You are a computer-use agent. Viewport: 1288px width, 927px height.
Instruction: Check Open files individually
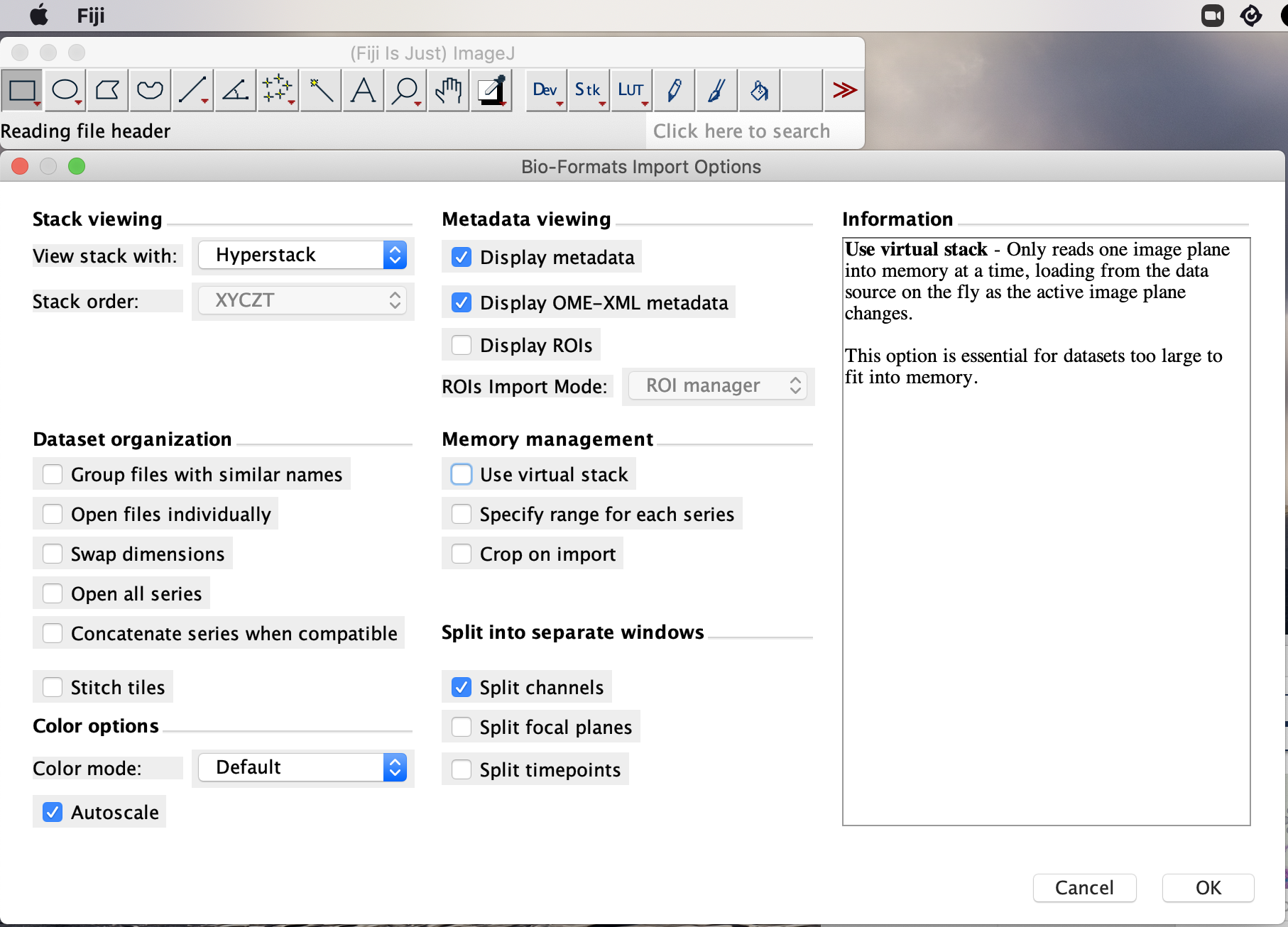point(53,514)
